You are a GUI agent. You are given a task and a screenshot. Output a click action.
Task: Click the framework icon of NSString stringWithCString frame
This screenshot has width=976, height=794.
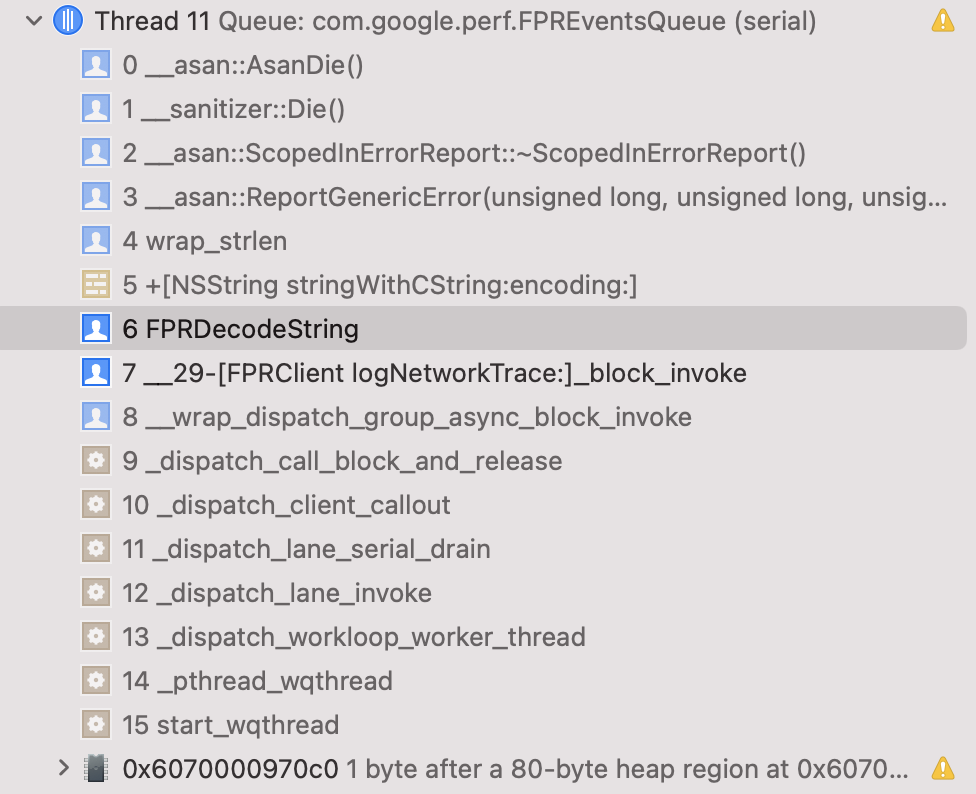click(x=96, y=285)
